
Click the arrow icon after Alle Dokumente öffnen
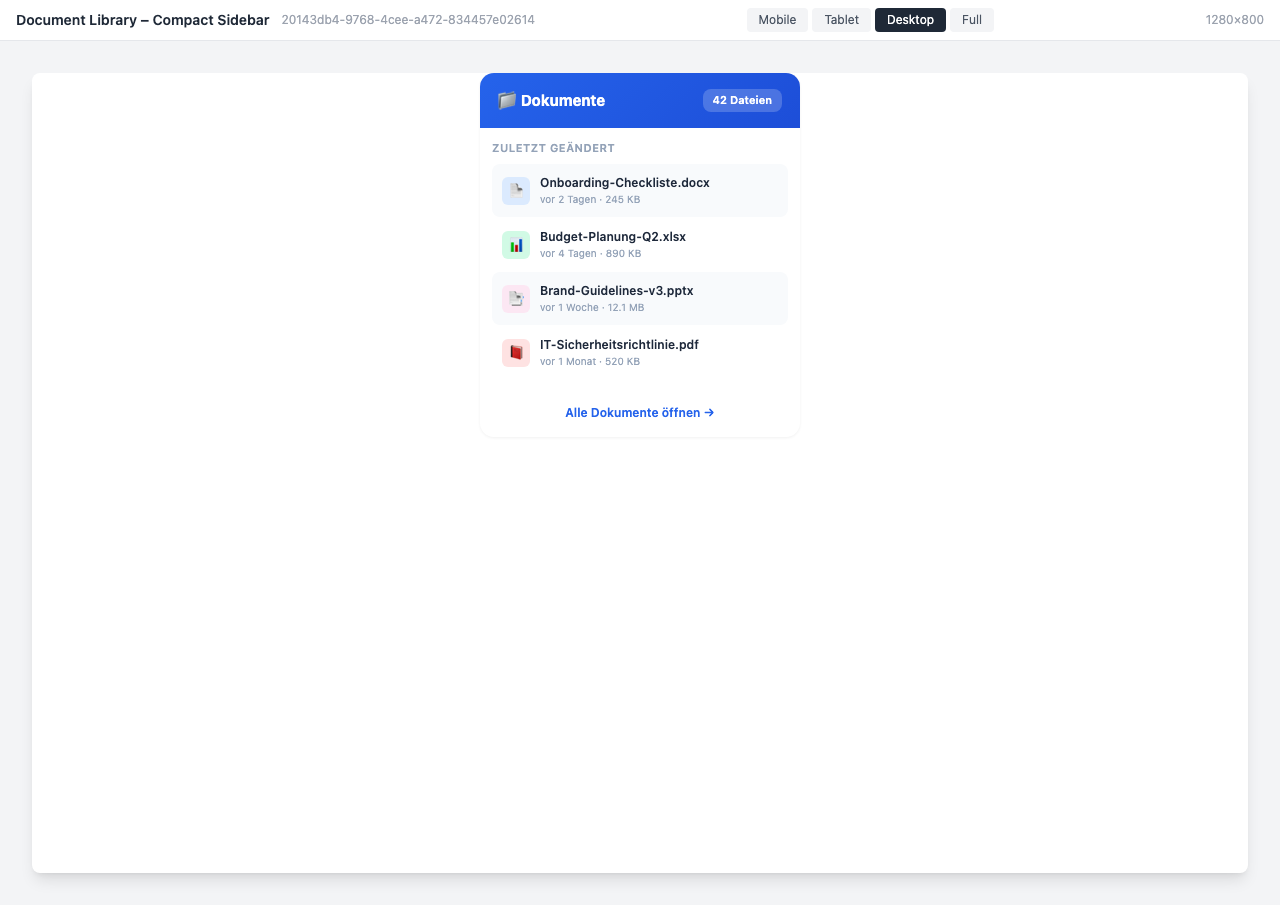pos(709,412)
